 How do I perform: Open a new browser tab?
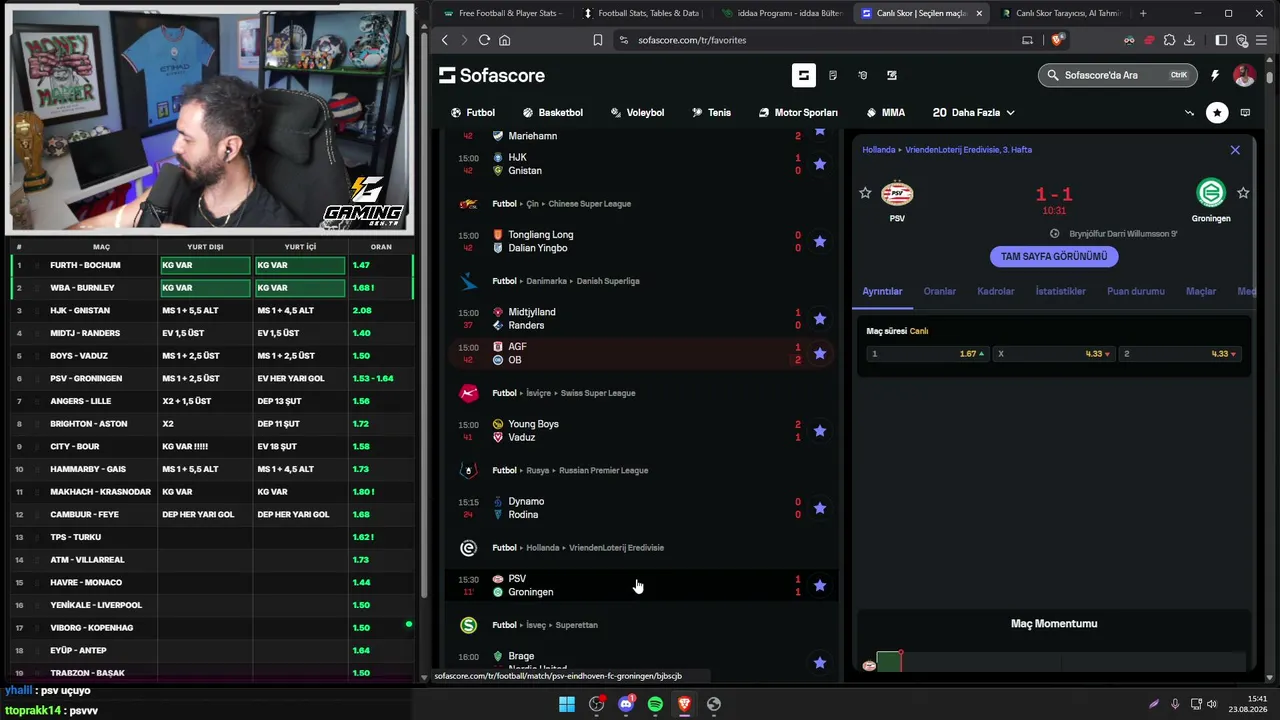(x=1143, y=13)
